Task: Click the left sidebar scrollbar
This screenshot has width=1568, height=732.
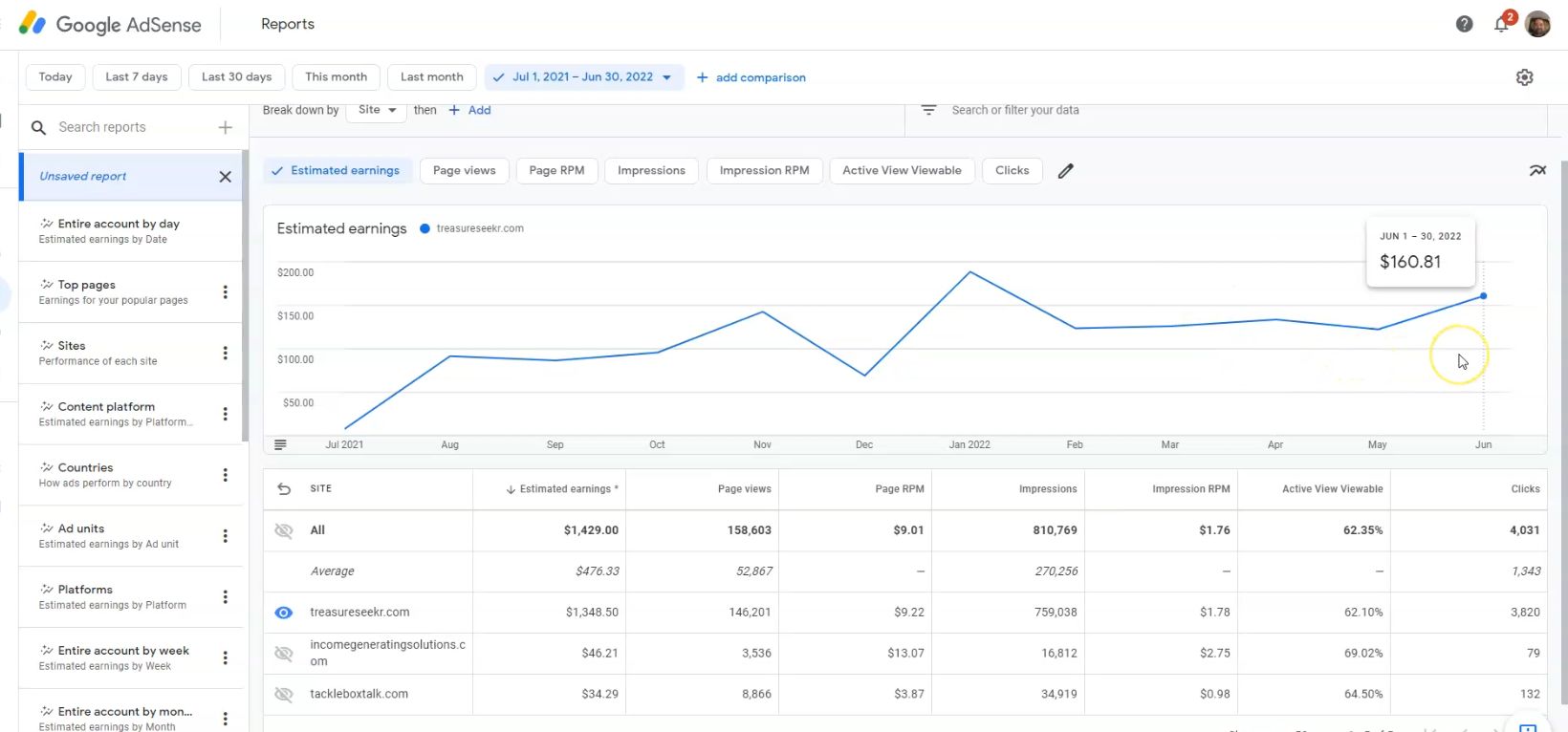Action: tap(246, 296)
